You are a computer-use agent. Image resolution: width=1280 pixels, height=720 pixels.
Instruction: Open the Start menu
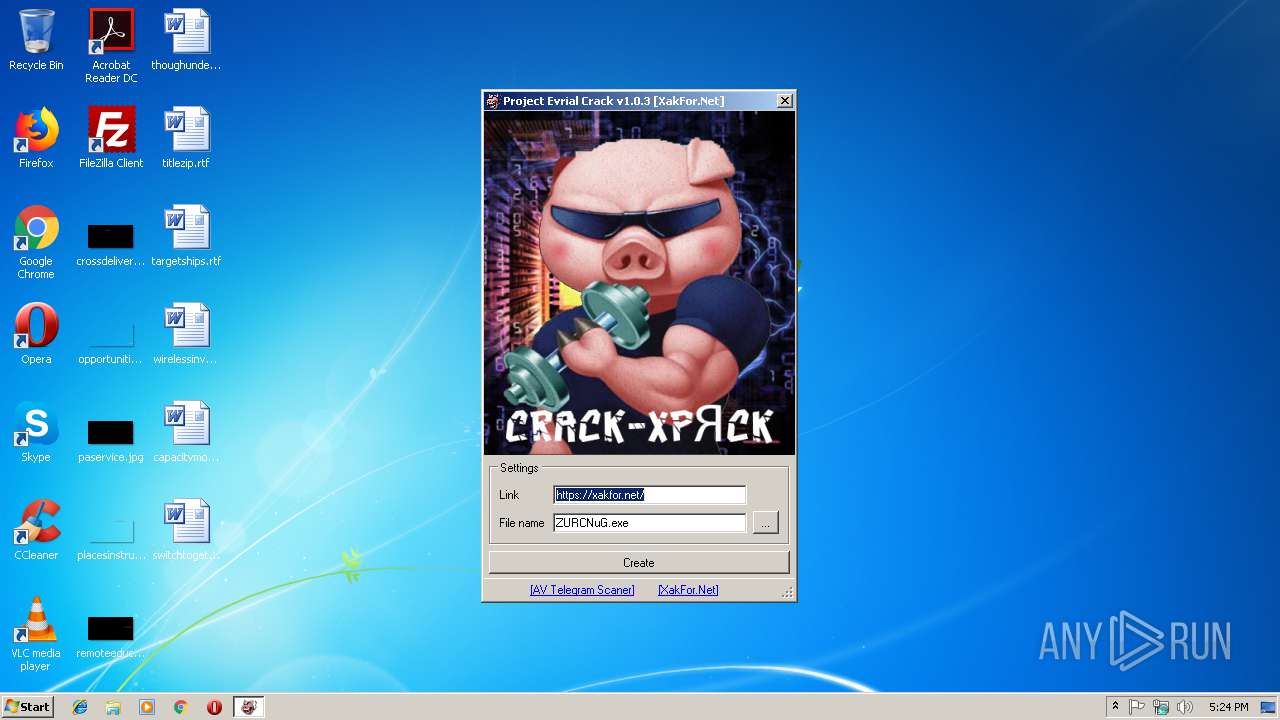click(28, 707)
